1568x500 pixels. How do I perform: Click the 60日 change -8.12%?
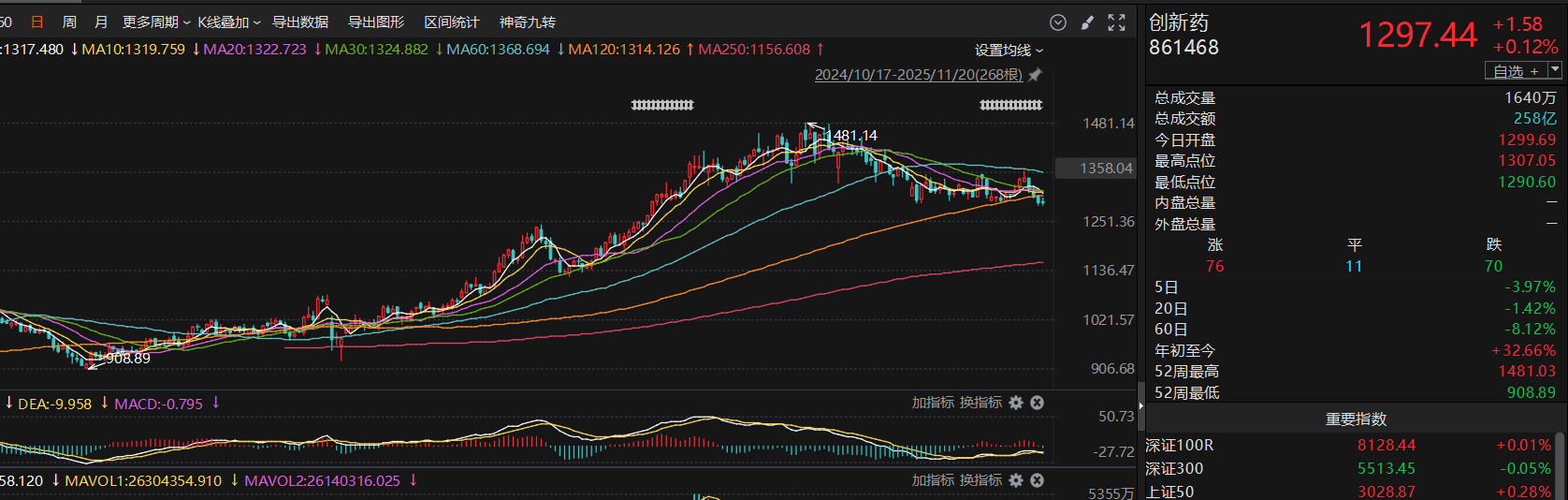(x=1530, y=330)
